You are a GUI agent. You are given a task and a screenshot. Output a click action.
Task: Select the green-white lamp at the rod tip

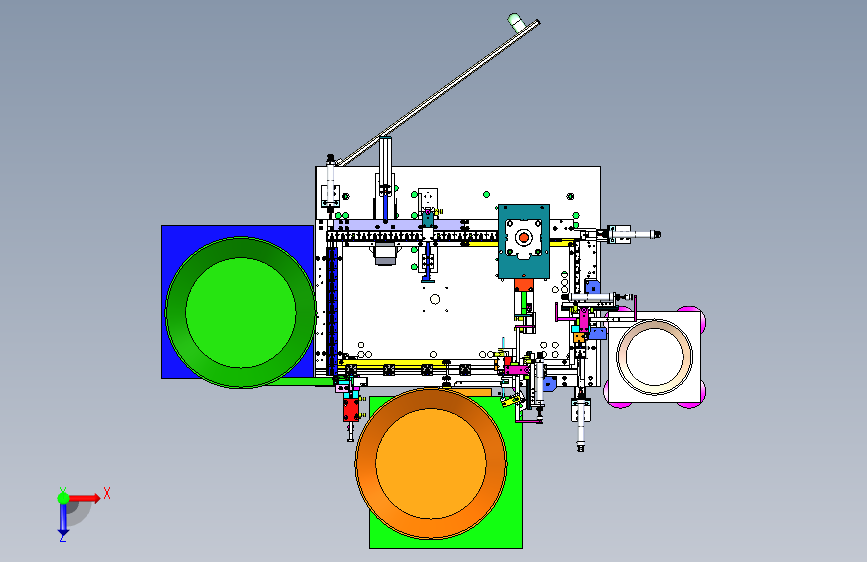[515, 21]
